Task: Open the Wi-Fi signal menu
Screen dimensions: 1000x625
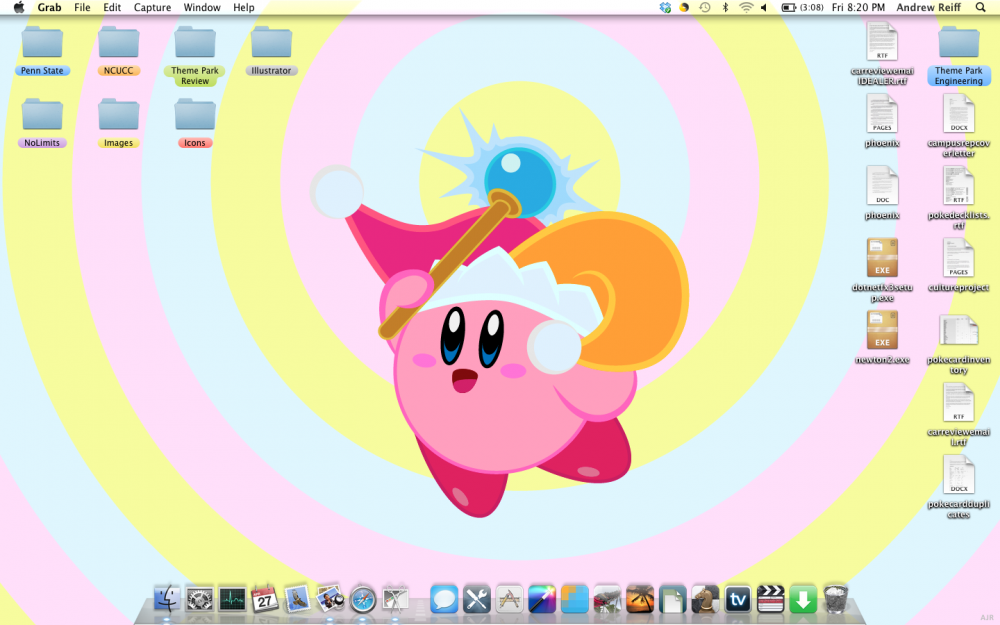Action: pos(745,7)
